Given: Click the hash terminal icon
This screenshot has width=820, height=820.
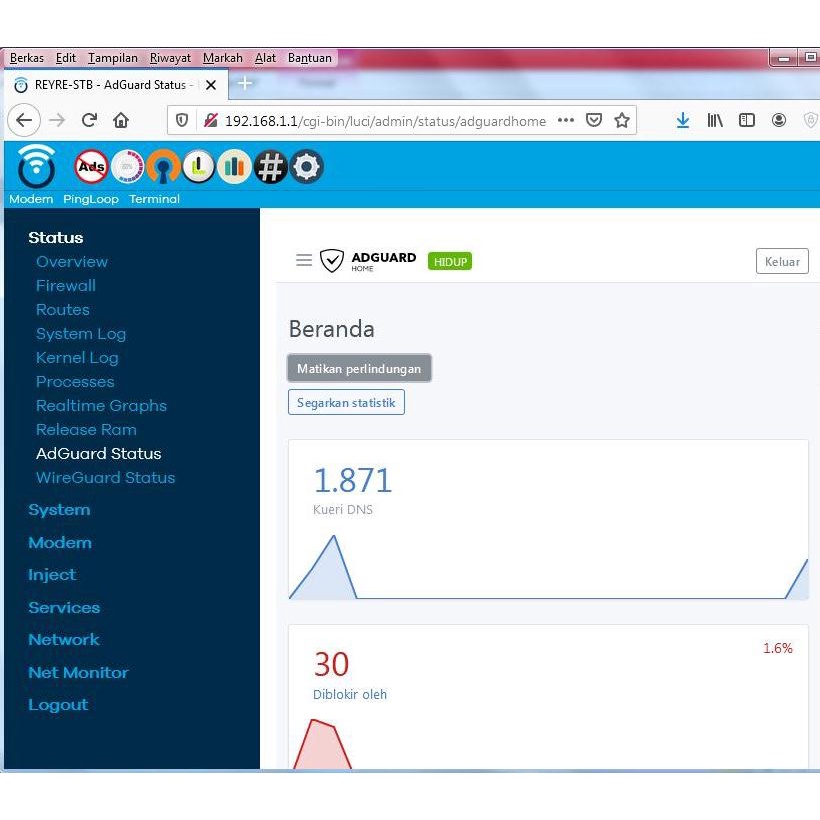Looking at the screenshot, I should coord(270,167).
